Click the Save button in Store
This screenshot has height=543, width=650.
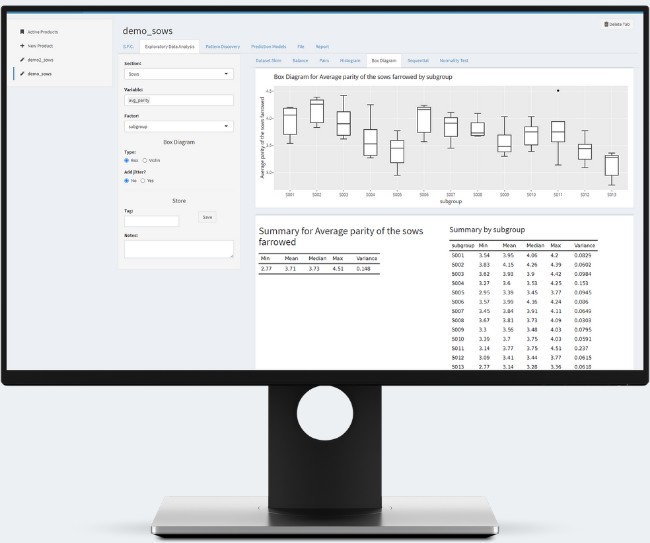click(x=207, y=217)
